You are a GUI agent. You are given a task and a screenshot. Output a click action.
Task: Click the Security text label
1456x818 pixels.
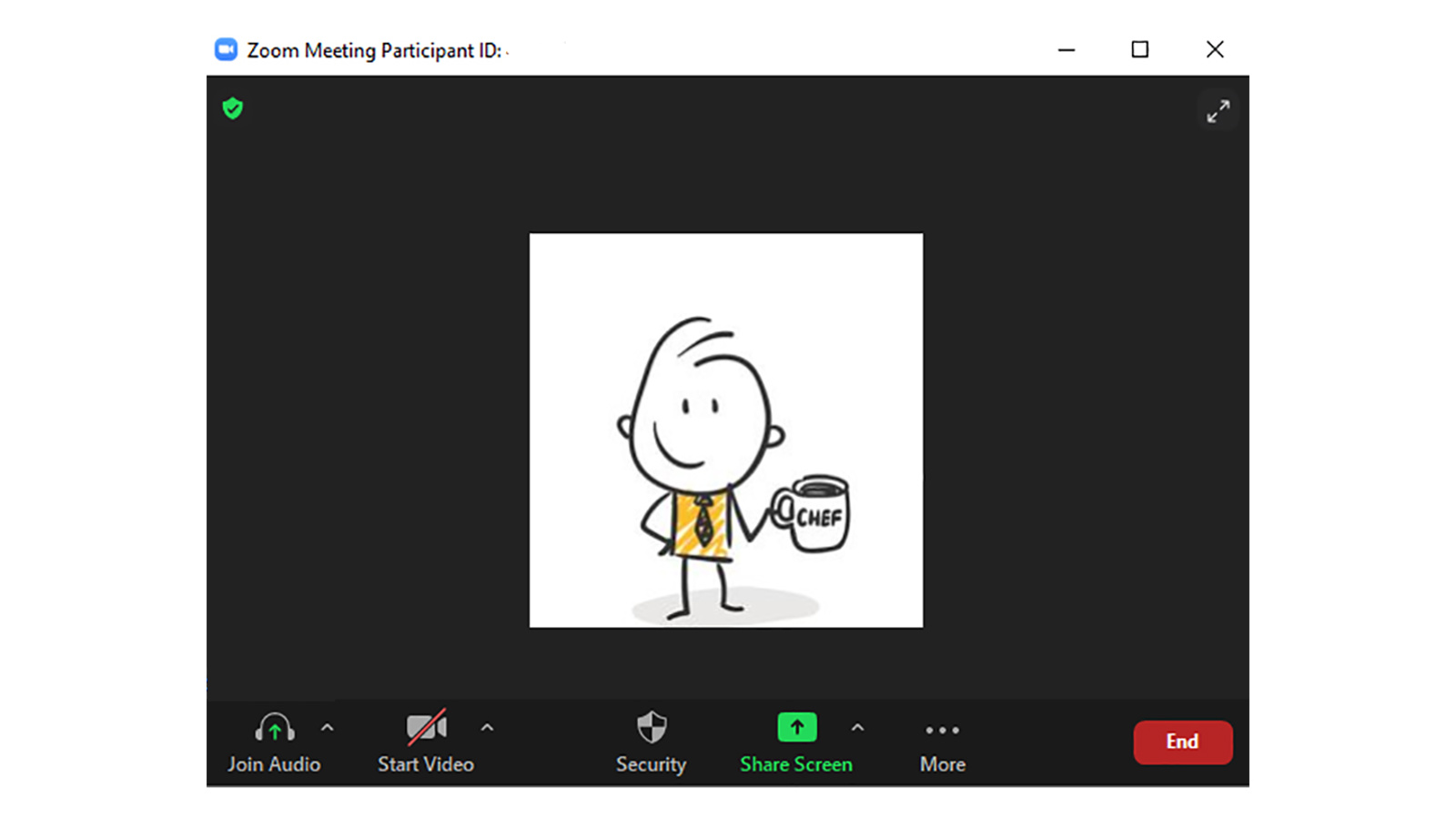click(652, 764)
